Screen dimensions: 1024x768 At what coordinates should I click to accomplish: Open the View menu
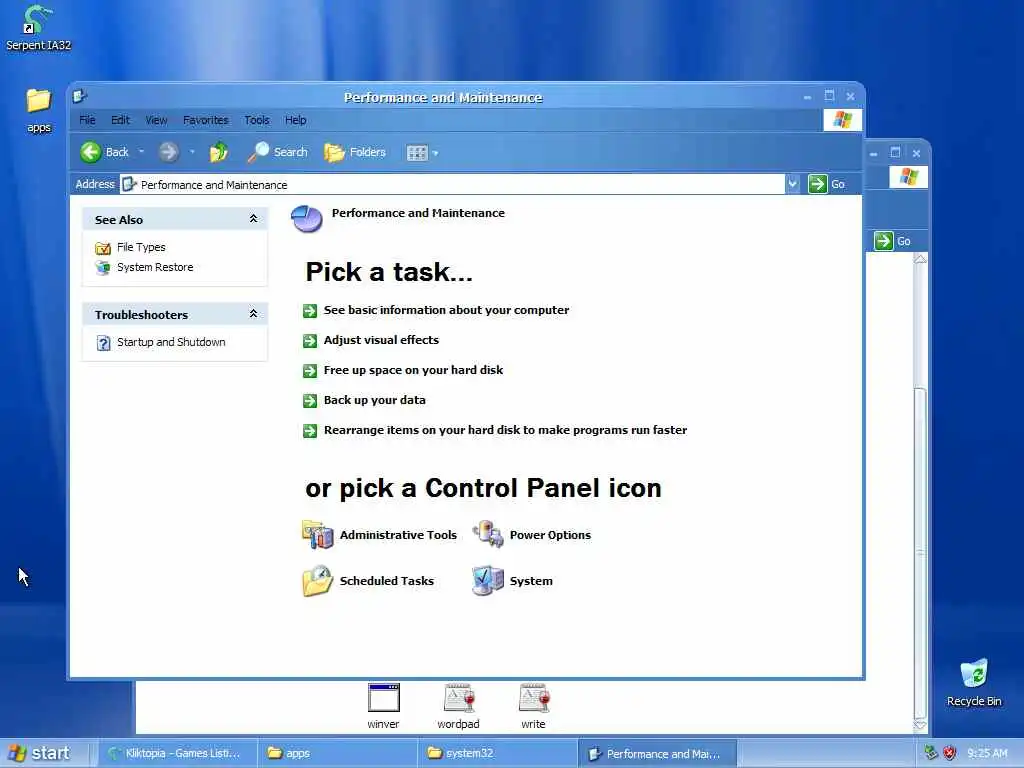(x=156, y=120)
